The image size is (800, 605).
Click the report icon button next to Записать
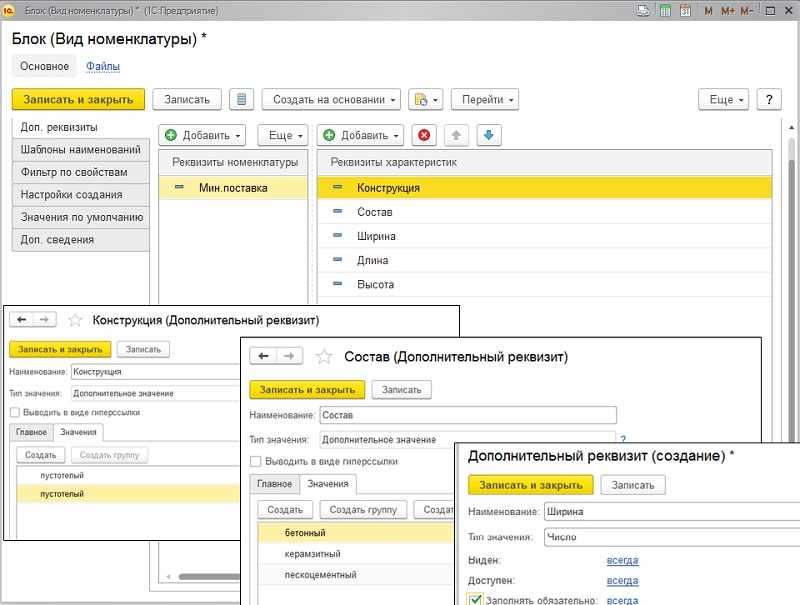(241, 99)
